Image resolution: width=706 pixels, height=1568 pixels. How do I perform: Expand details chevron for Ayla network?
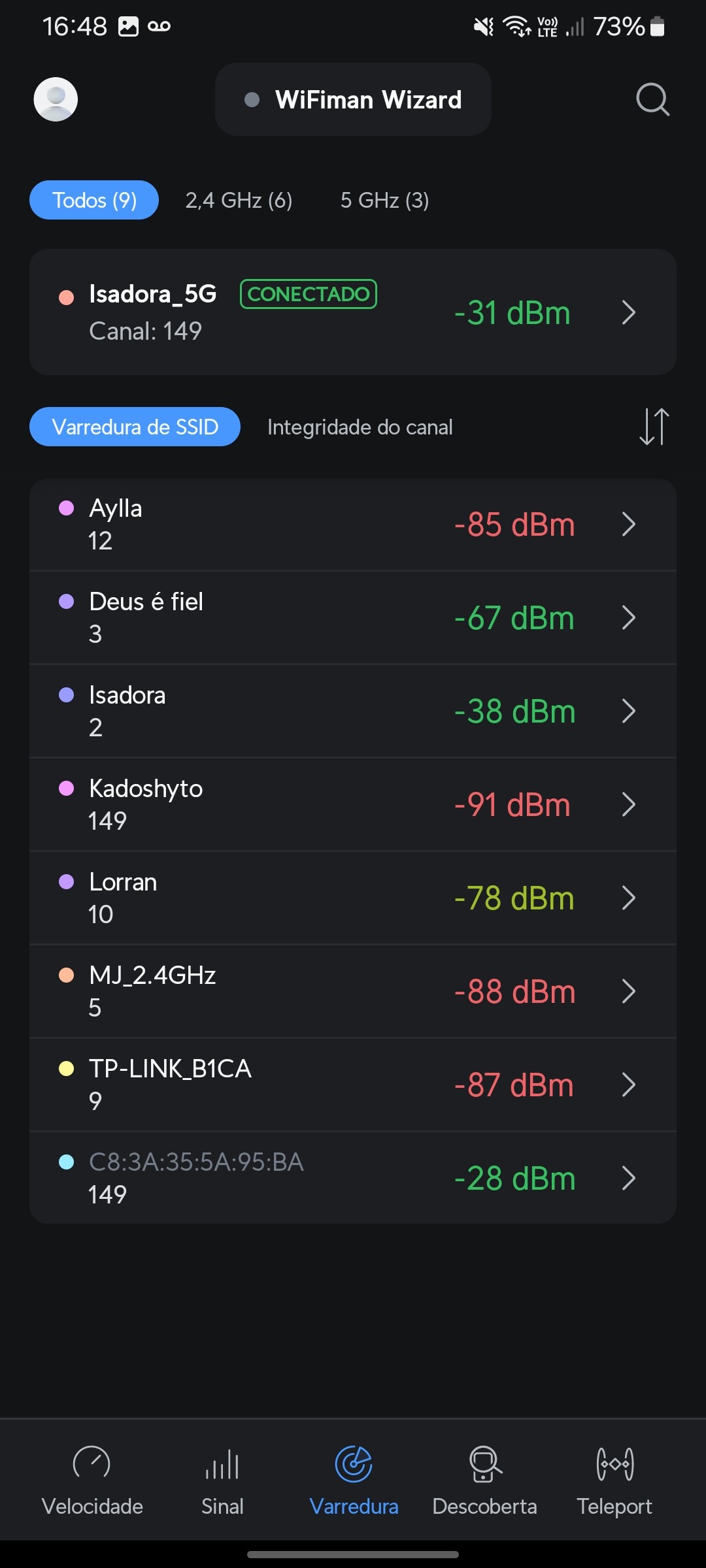[x=628, y=524]
